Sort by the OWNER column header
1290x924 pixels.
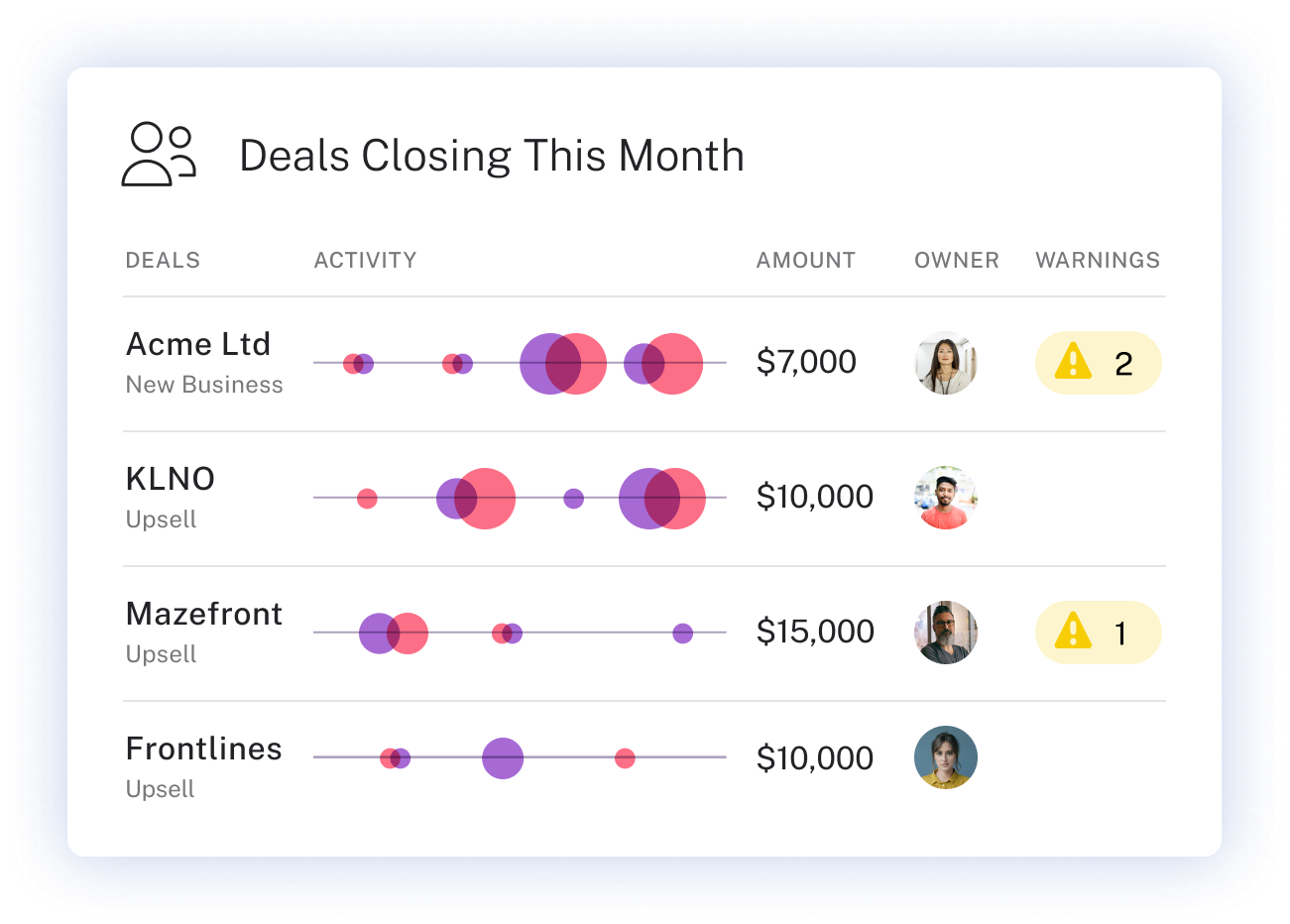pos(956,260)
